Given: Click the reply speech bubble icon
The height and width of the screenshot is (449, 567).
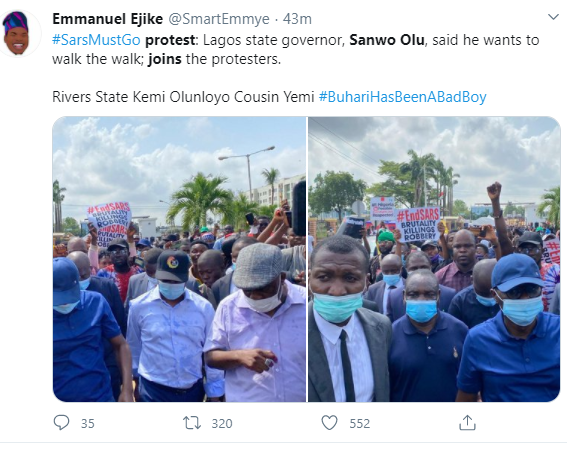Looking at the screenshot, I should point(61,422).
